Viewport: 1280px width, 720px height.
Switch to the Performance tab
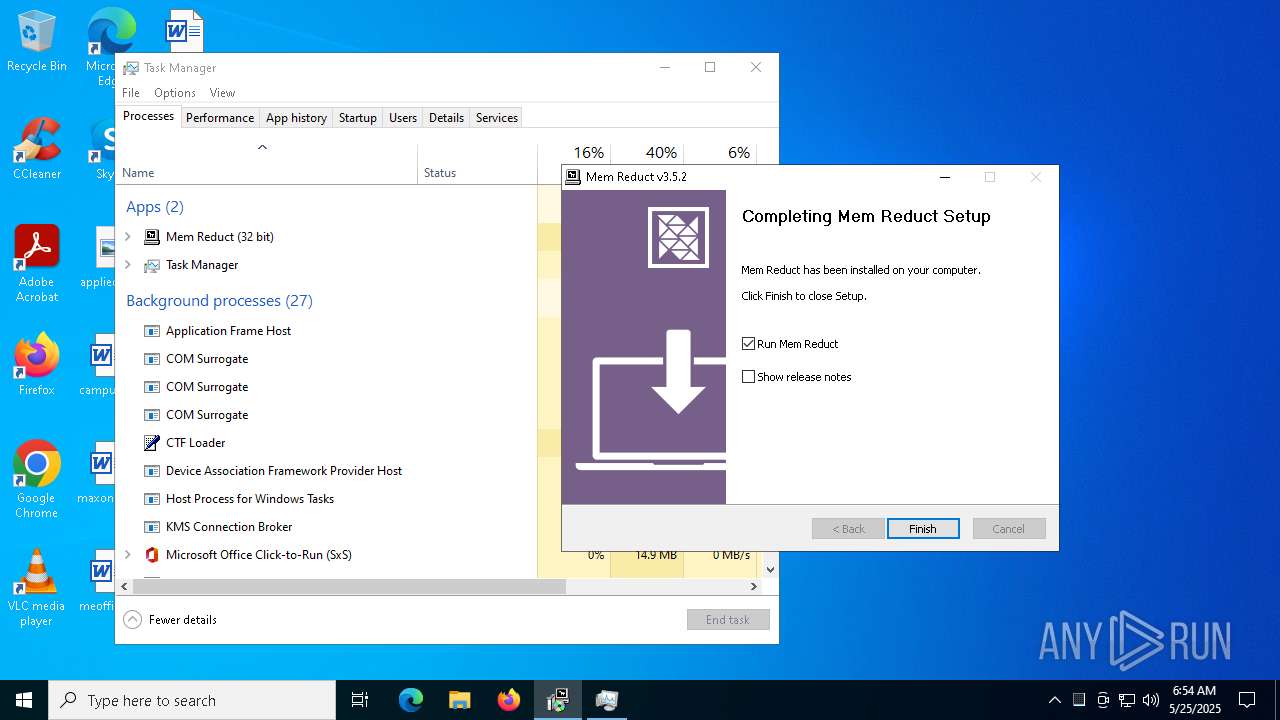[x=220, y=118]
